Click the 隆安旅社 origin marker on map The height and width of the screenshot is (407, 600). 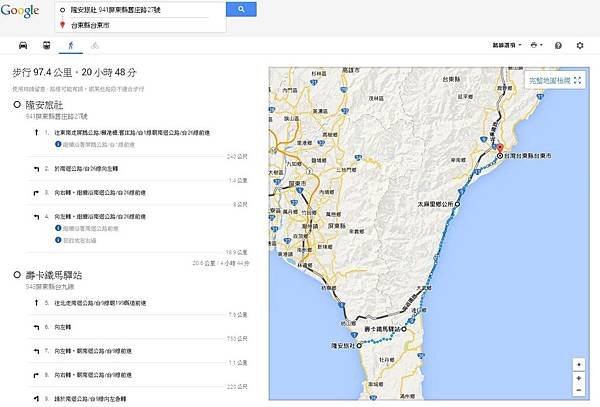pos(359,345)
